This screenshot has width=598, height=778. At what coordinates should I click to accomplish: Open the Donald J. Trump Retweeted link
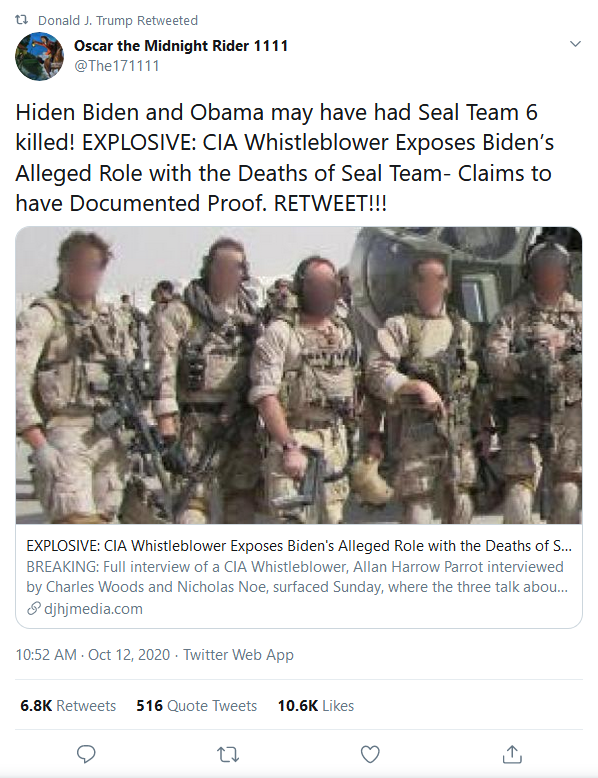118,20
